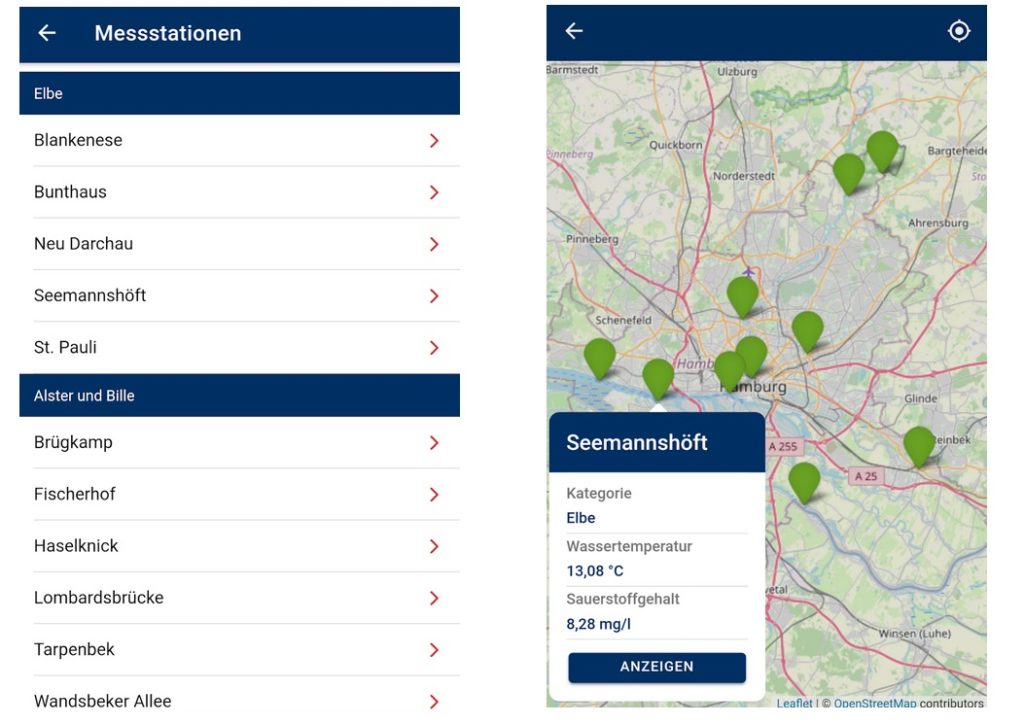Click the water temperature 13,08 °C
The width and height of the screenshot is (1024, 724).
pyautogui.click(x=595, y=571)
